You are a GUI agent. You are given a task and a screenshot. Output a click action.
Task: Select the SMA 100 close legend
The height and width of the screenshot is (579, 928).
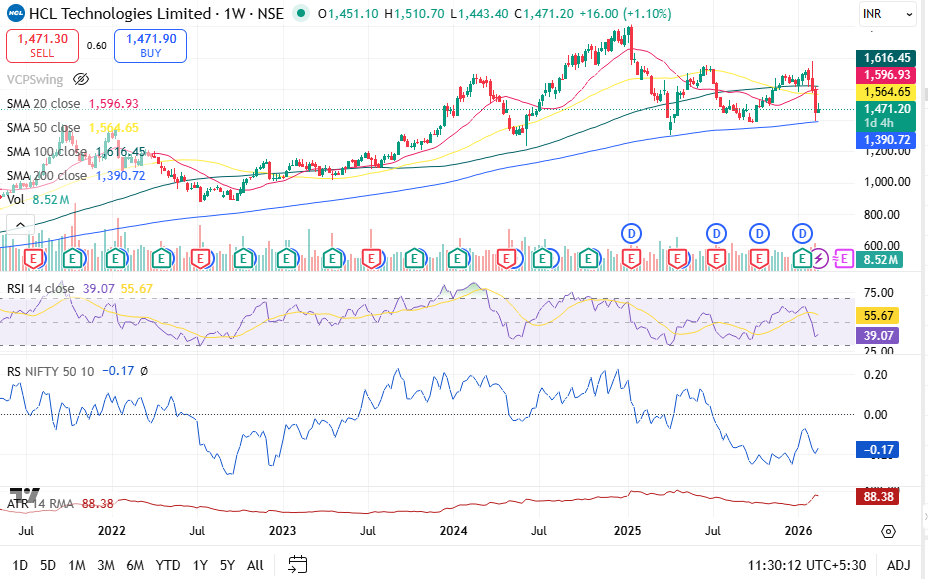(x=47, y=152)
